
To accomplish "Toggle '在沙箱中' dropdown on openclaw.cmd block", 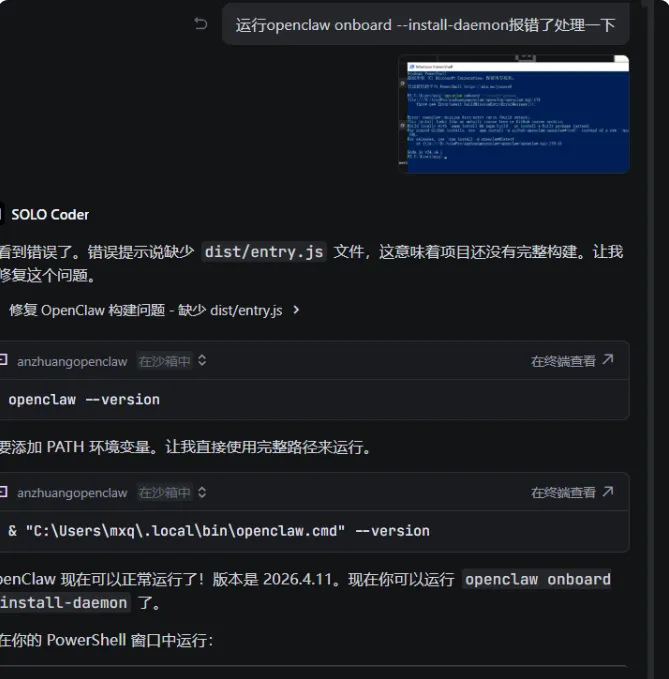I will click(x=171, y=492).
